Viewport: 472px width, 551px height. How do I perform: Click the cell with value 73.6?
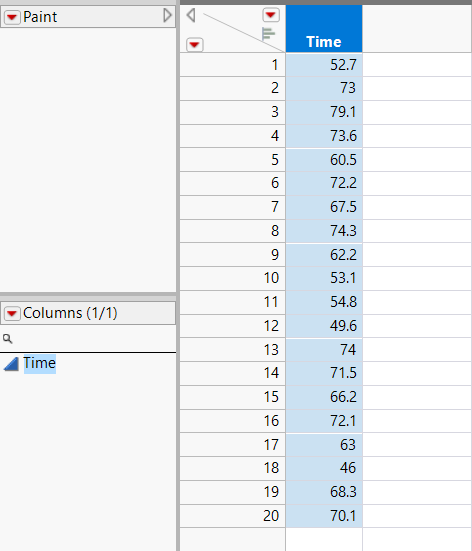click(x=324, y=136)
